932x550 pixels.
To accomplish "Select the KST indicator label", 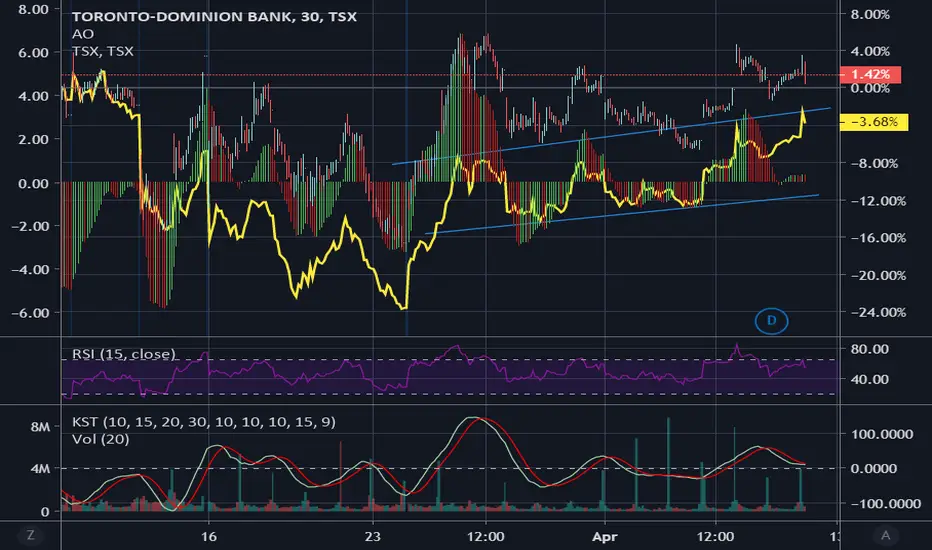I will point(204,422).
